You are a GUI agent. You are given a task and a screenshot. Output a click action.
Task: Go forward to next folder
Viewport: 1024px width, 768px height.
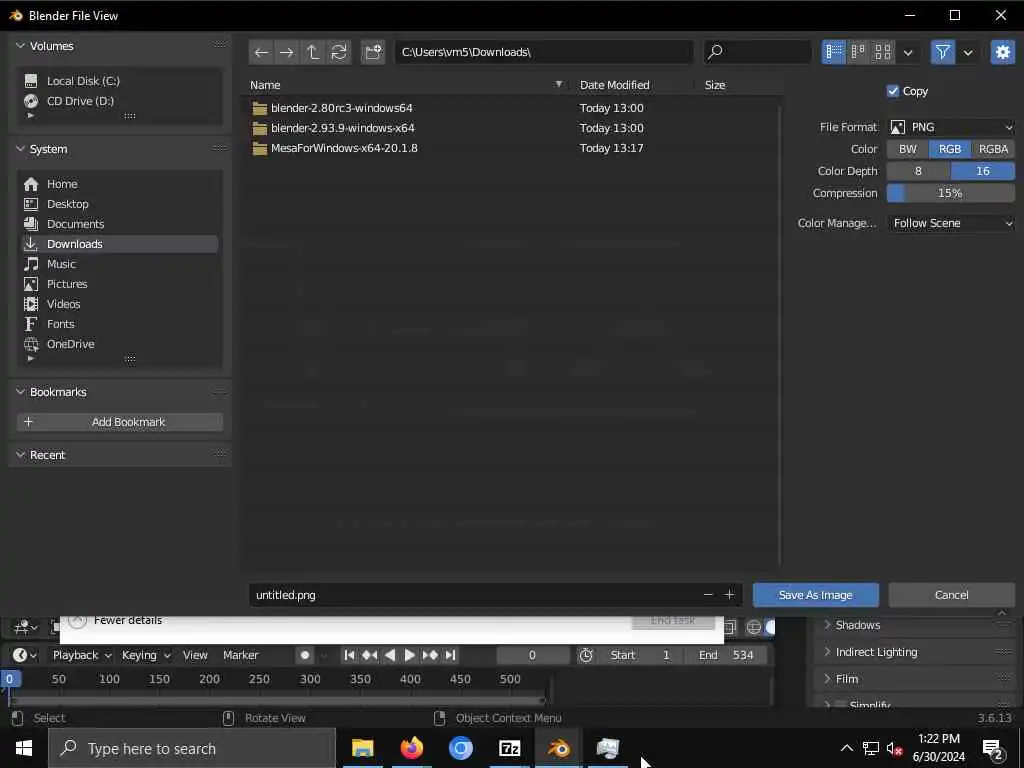[x=287, y=52]
